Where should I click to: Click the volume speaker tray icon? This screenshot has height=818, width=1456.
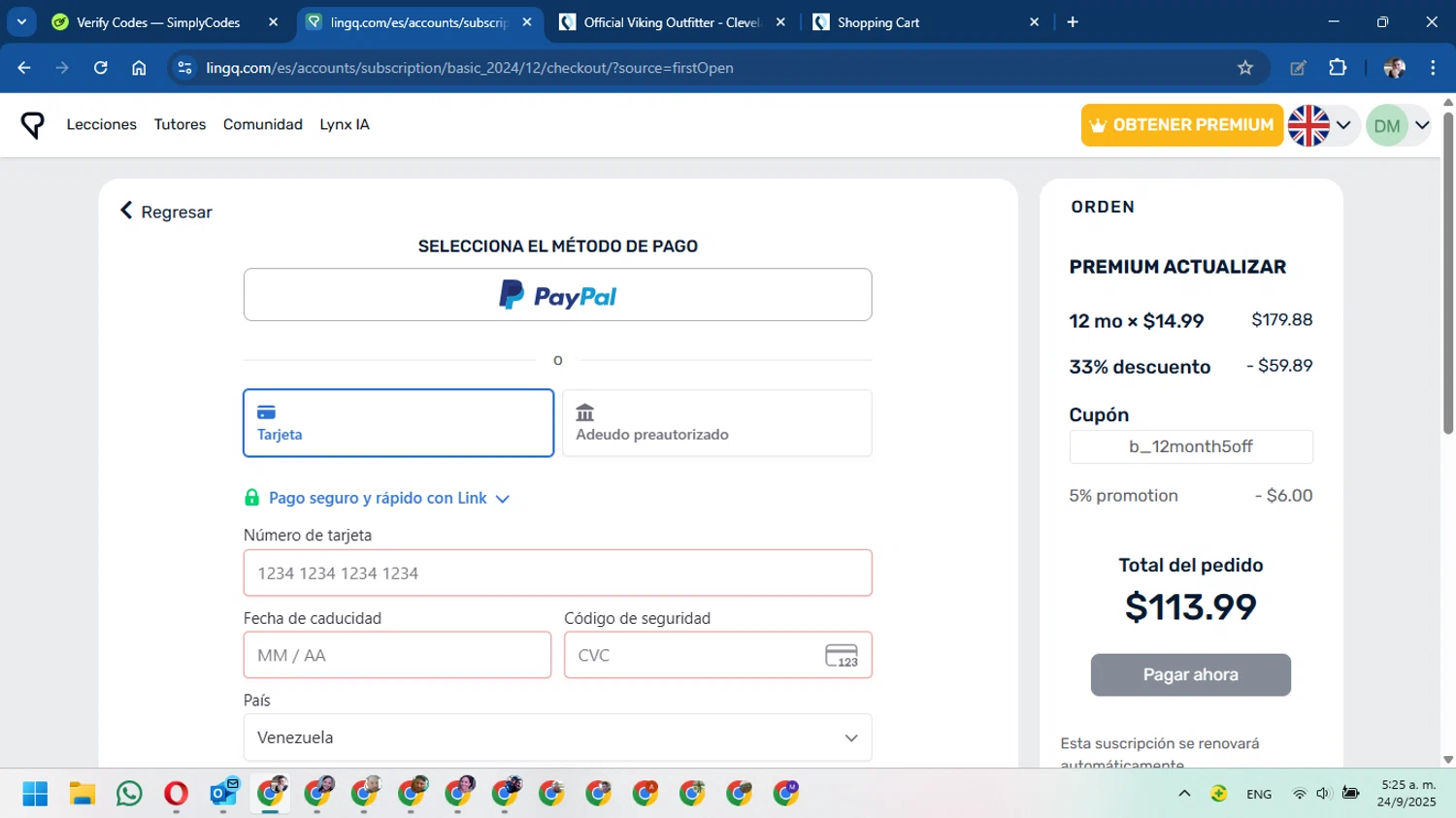(1323, 794)
